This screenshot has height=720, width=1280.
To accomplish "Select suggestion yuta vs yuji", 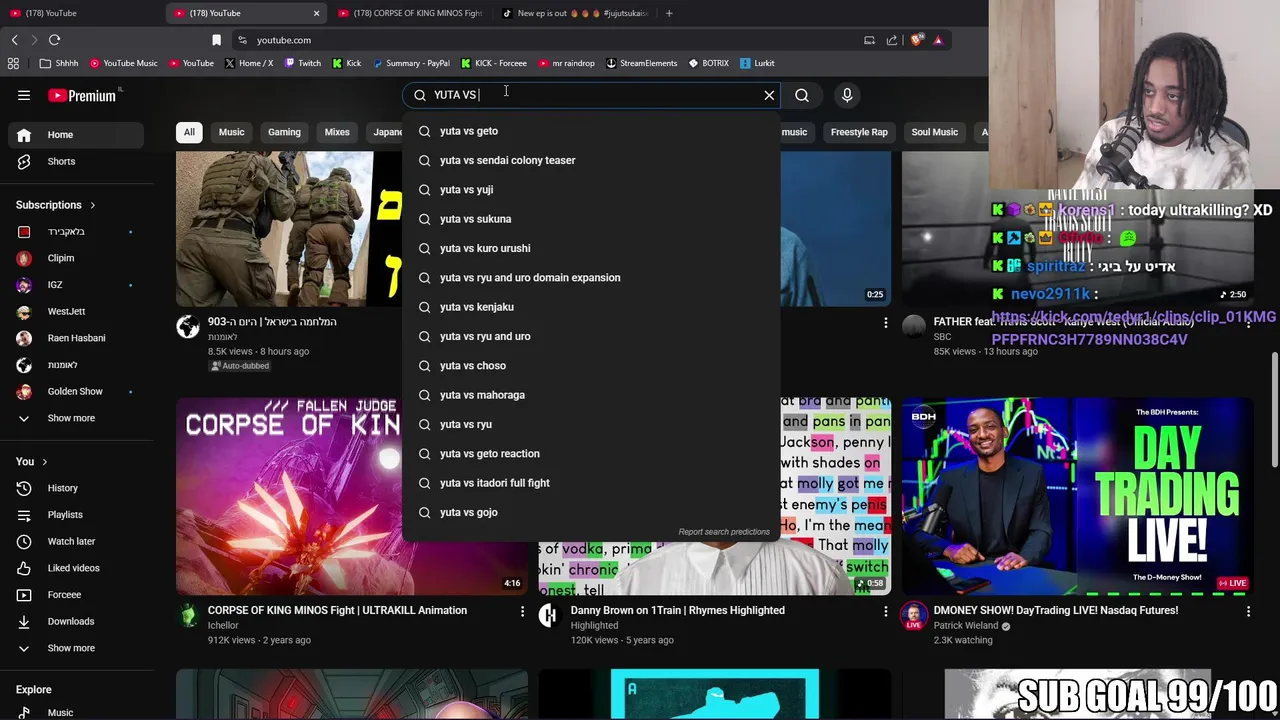I will pyautogui.click(x=591, y=189).
